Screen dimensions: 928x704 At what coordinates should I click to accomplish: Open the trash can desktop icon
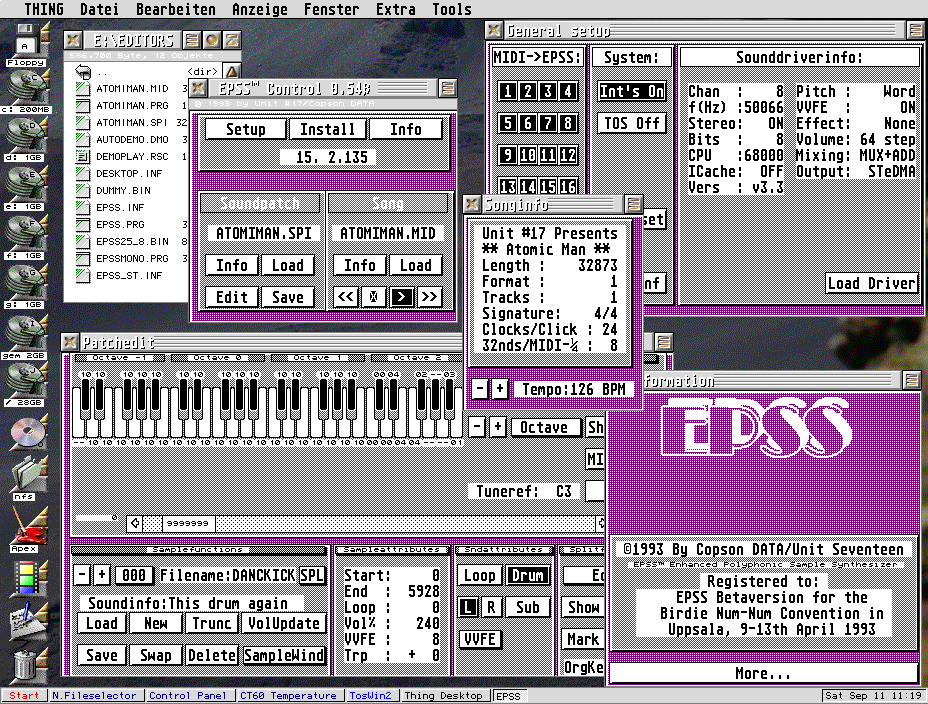pyautogui.click(x=25, y=664)
